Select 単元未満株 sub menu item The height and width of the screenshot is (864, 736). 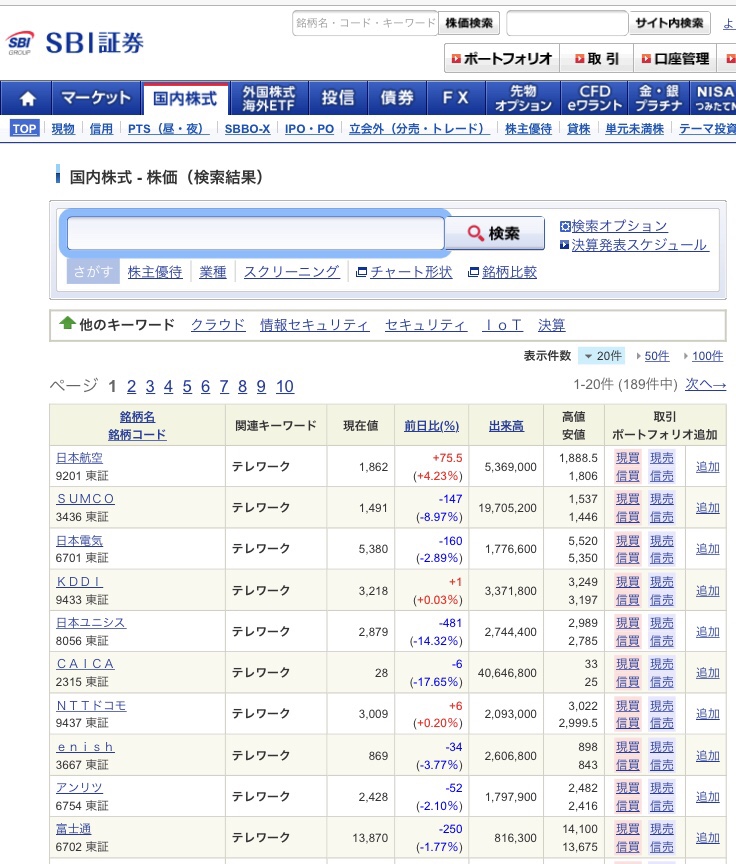pyautogui.click(x=634, y=129)
